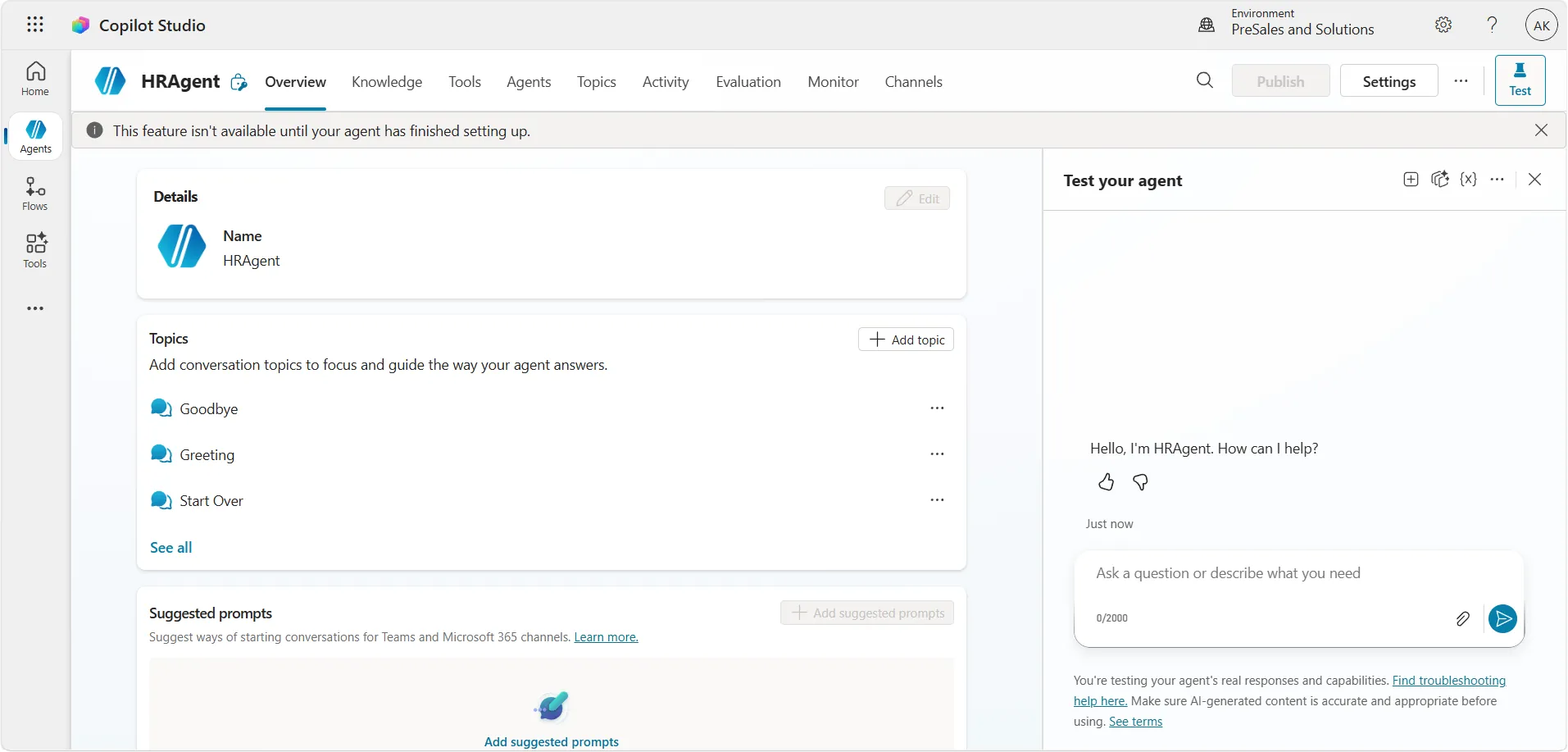The height and width of the screenshot is (752, 1568).
Task: Open the Goodbye topic
Action: point(209,409)
